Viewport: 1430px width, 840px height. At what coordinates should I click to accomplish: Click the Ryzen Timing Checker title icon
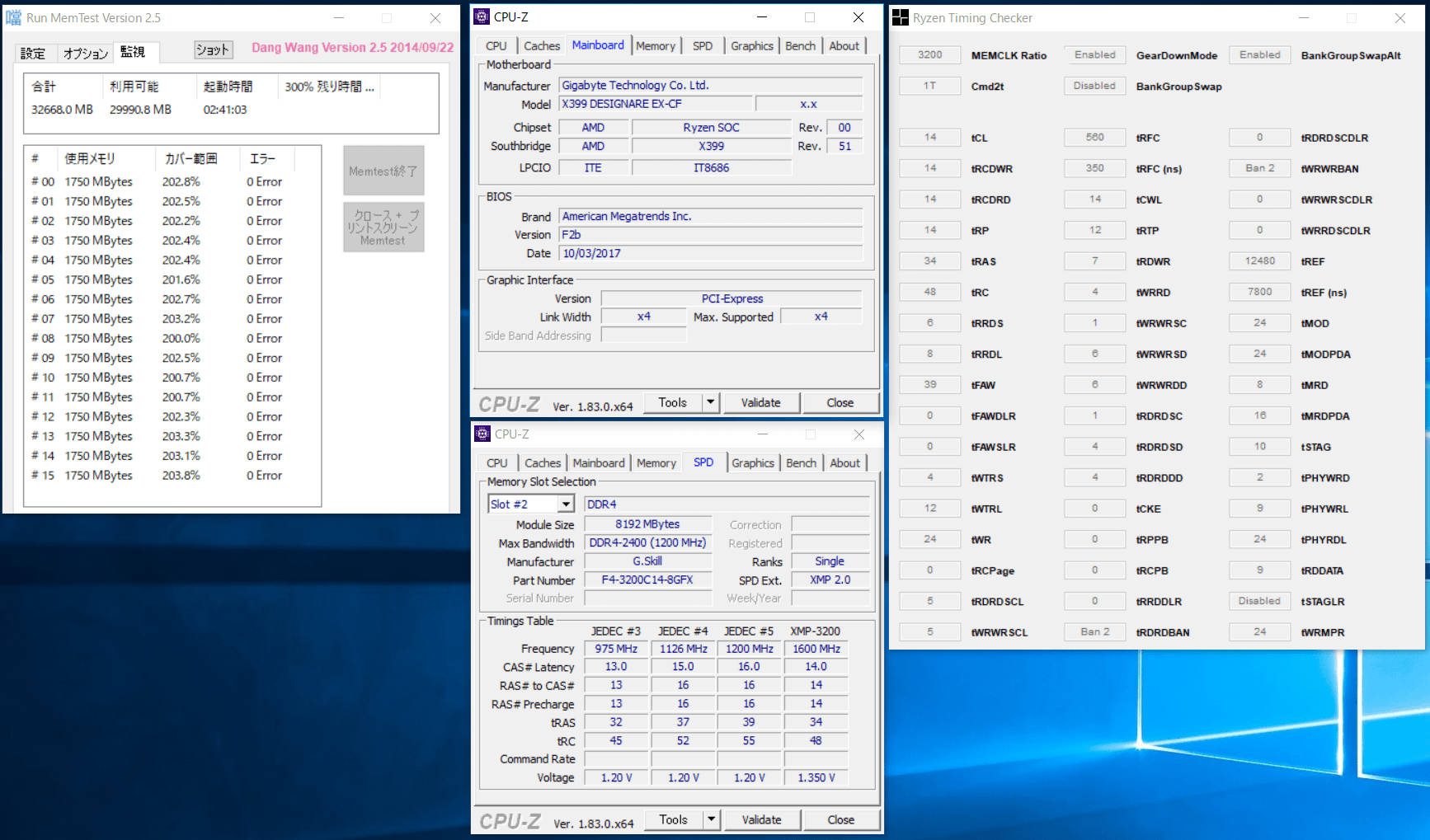click(901, 17)
